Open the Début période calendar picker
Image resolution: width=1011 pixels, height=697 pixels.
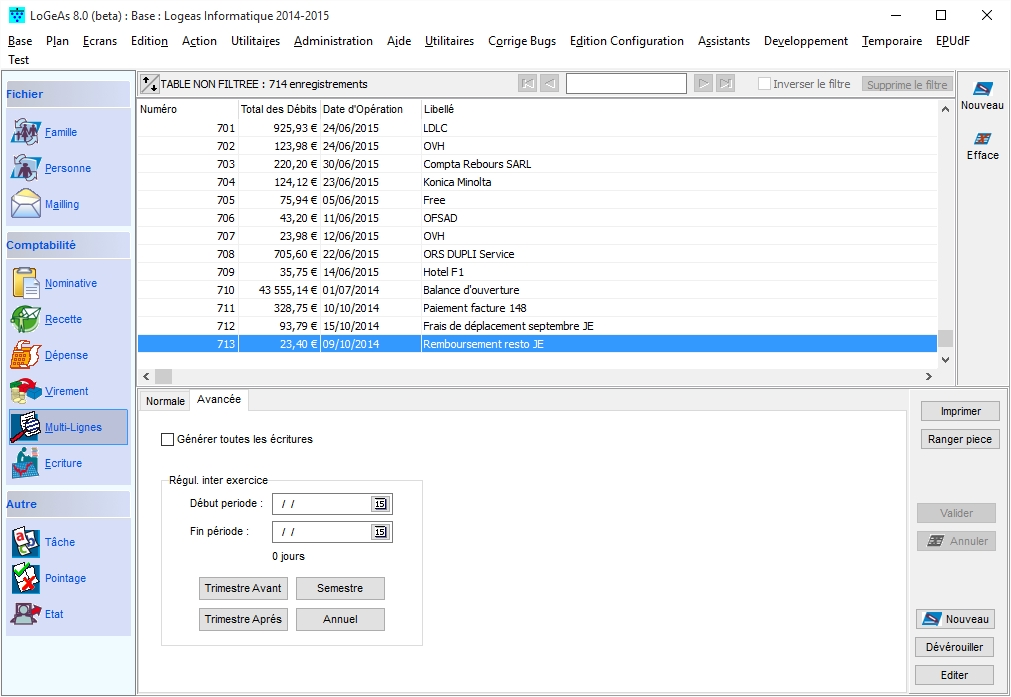(x=380, y=504)
